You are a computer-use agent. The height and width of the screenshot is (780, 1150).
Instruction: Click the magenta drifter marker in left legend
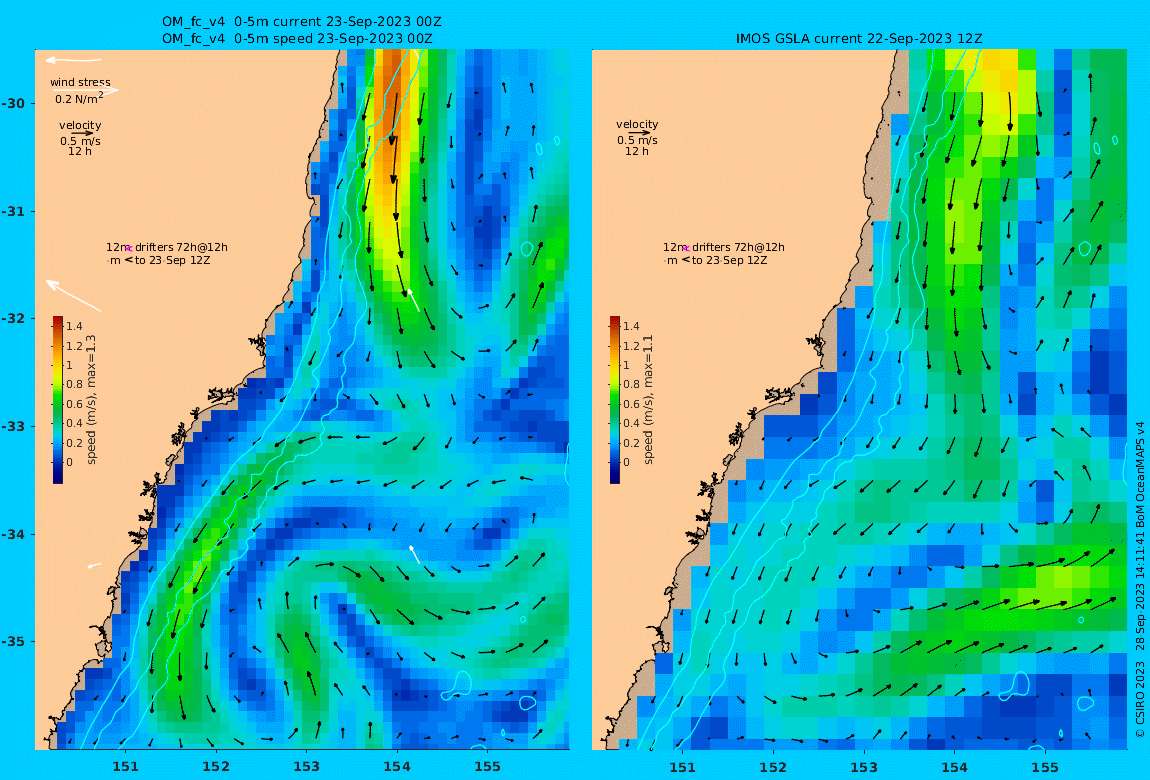(128, 249)
